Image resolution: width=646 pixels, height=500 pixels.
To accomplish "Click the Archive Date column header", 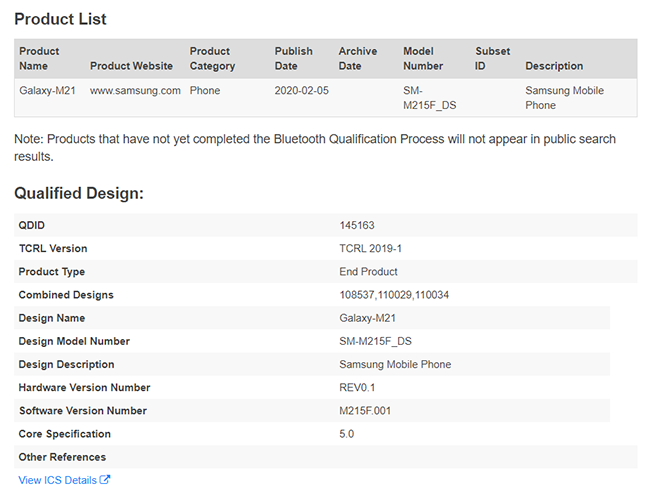I will point(358,58).
